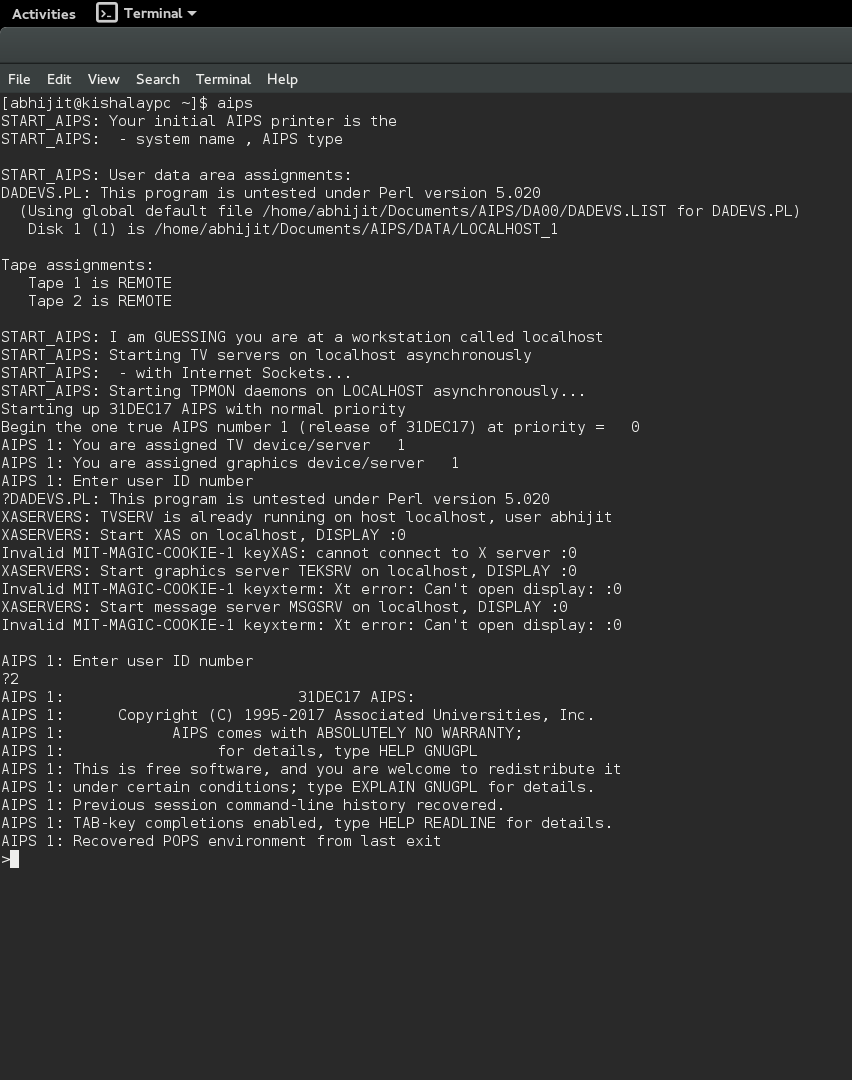Image resolution: width=852 pixels, height=1080 pixels.
Task: Click the 'Tape 1 is REMOTE' line
Action: pos(100,283)
